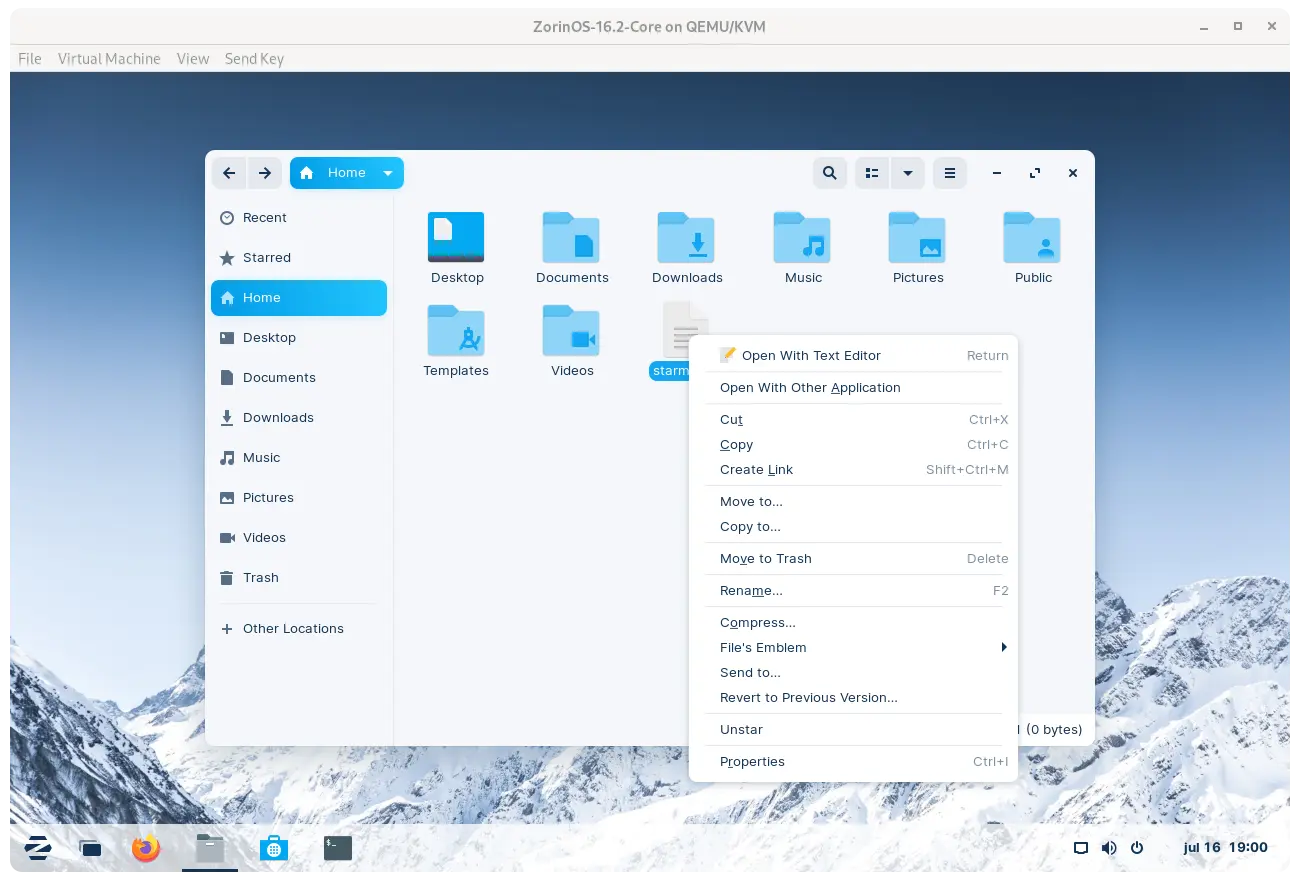The height and width of the screenshot is (882, 1300).
Task: Choose Create Link from context menu
Action: (x=854, y=470)
